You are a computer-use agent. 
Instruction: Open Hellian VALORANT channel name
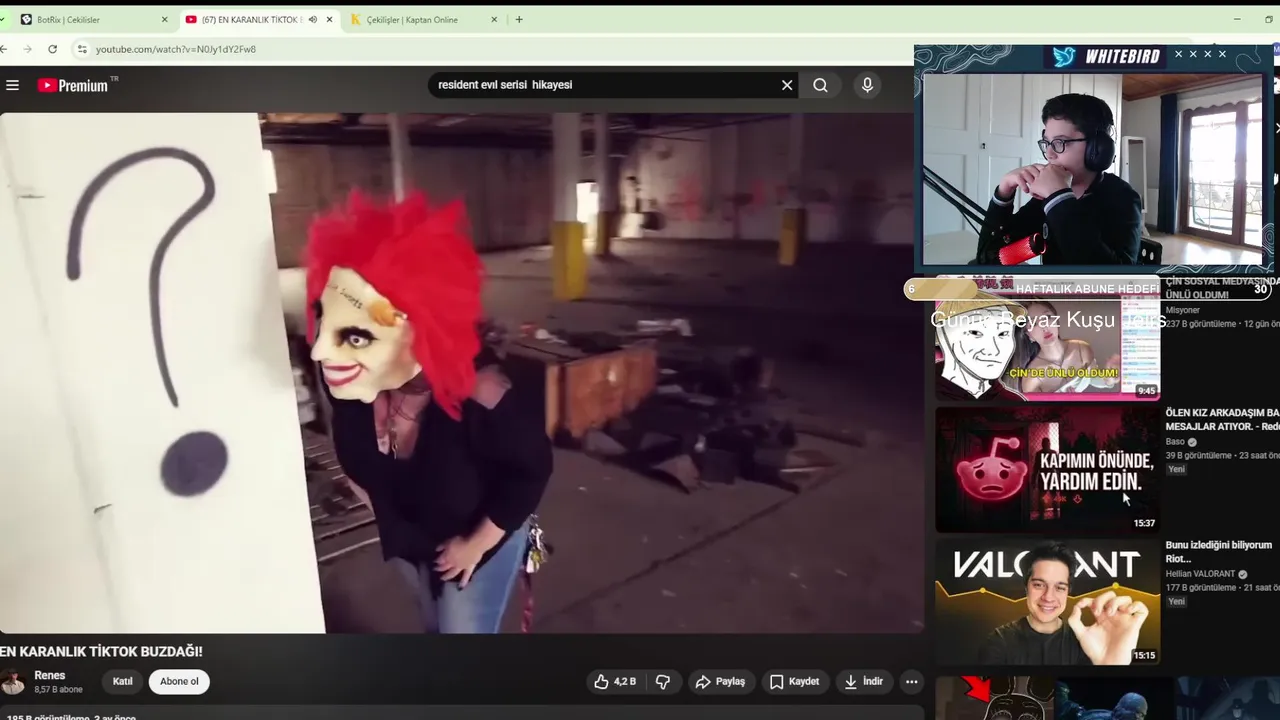[x=1200, y=574]
